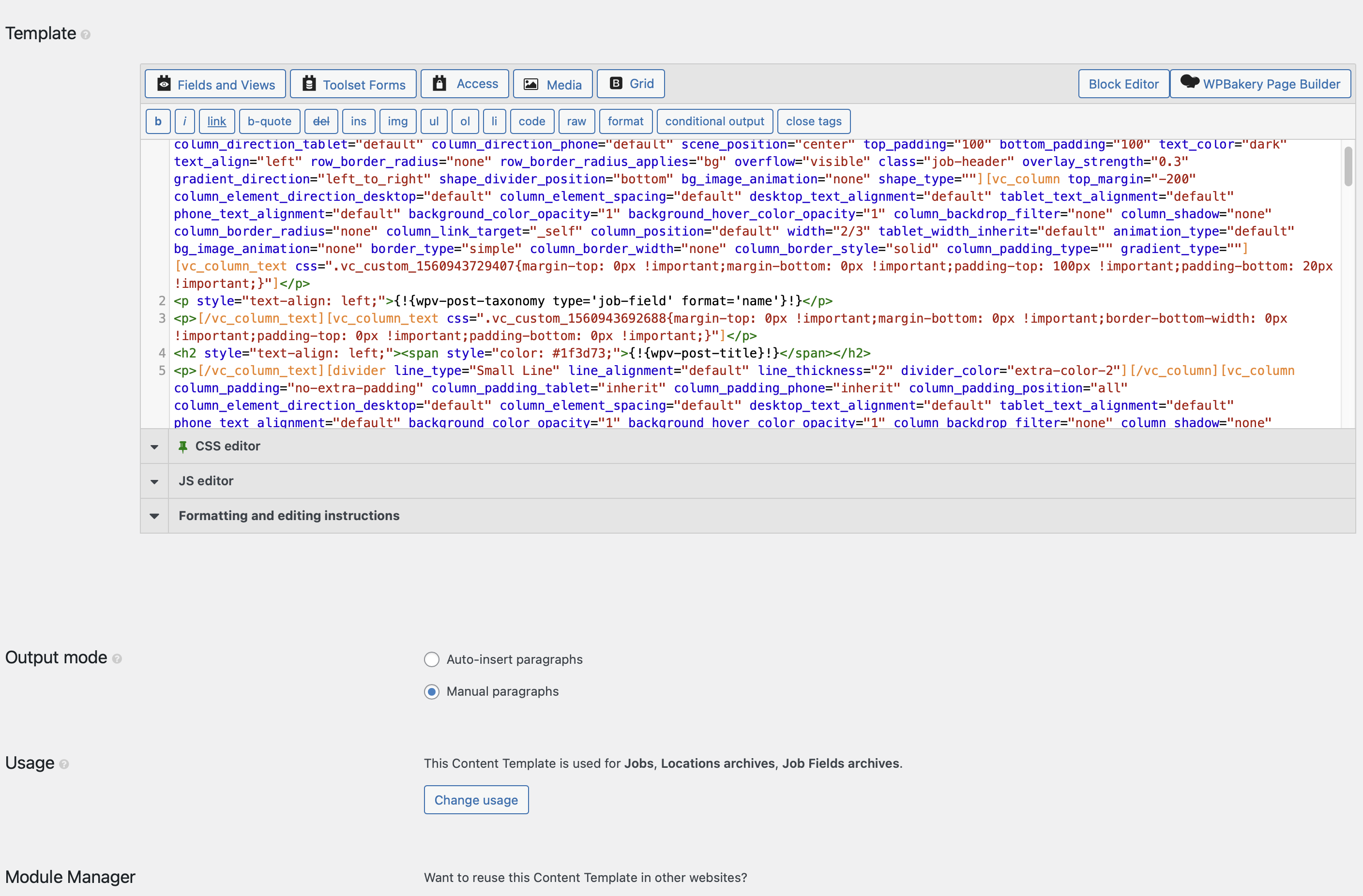Click the del quicktag button
This screenshot has height=896, width=1363.
[321, 121]
